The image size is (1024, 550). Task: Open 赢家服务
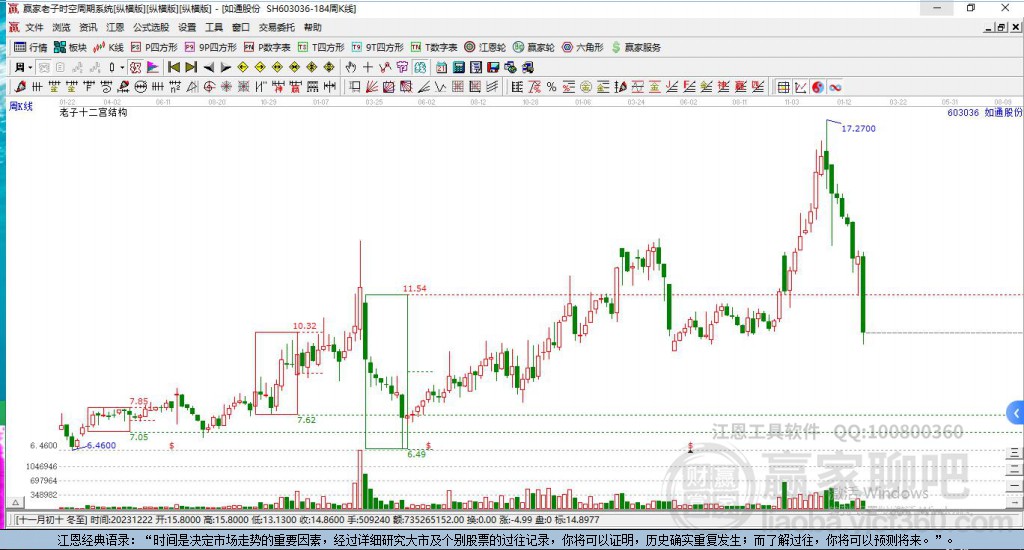pos(636,47)
